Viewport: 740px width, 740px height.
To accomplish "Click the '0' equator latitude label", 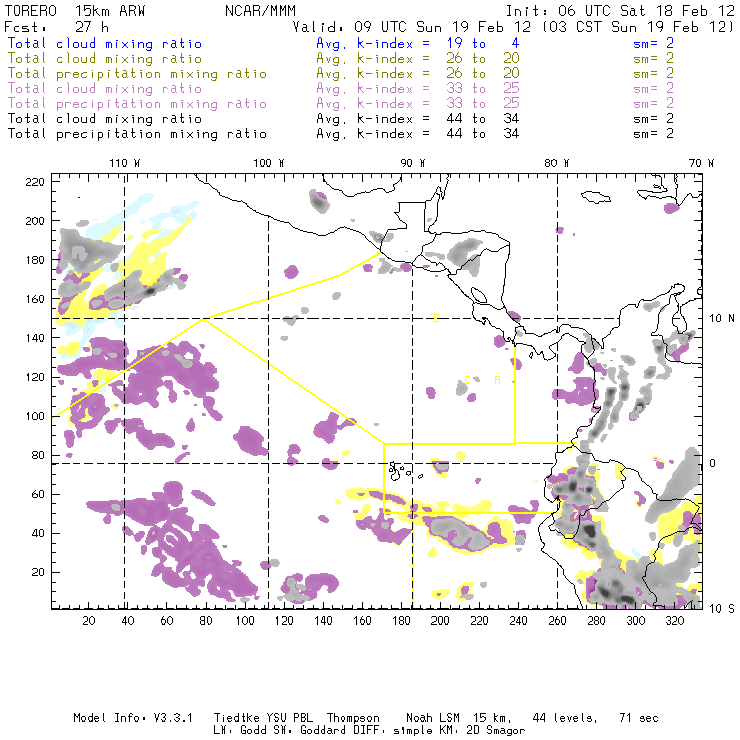I will click(x=713, y=463).
